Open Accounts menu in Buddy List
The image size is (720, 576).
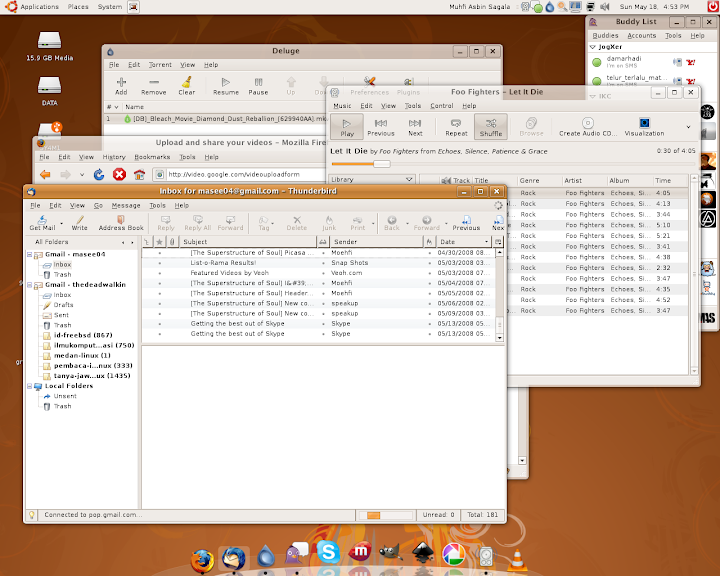[641, 35]
